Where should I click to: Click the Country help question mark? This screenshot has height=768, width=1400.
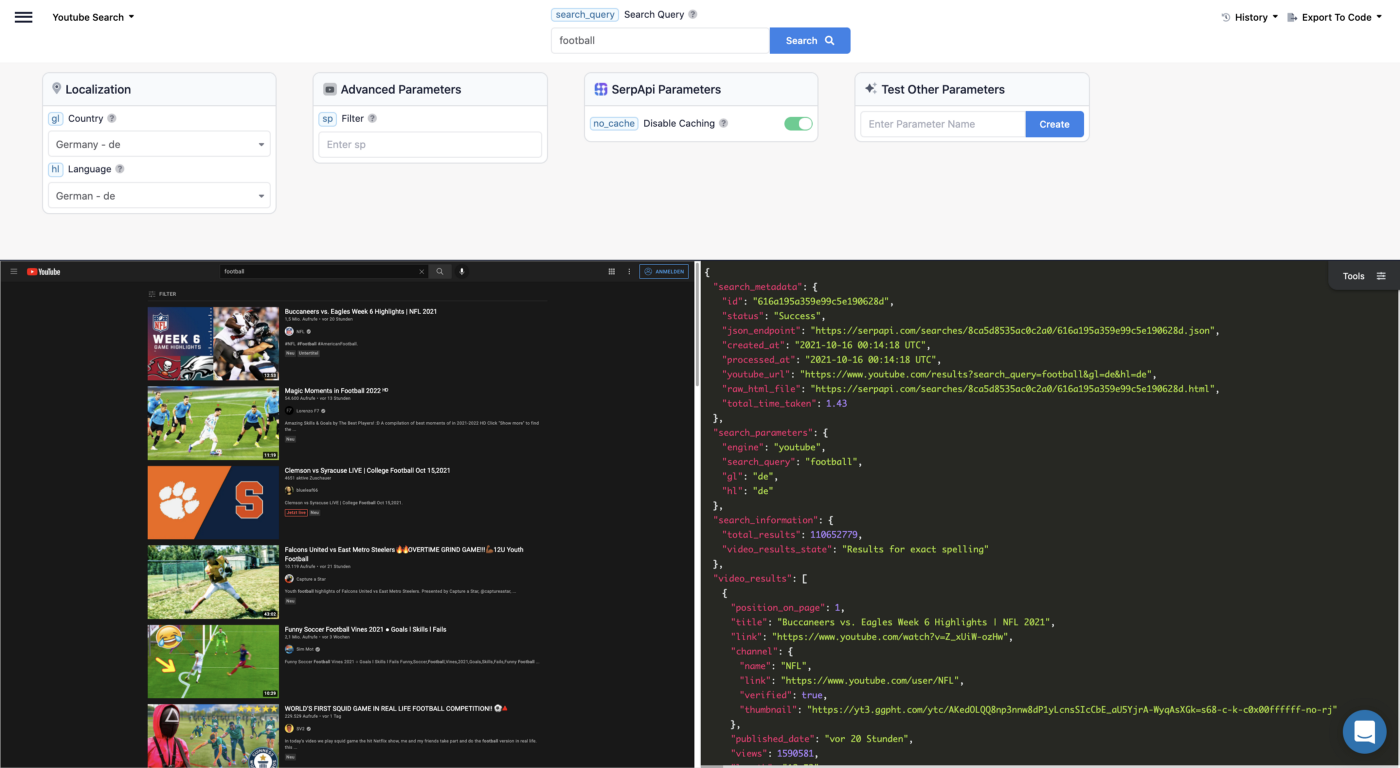pos(112,118)
